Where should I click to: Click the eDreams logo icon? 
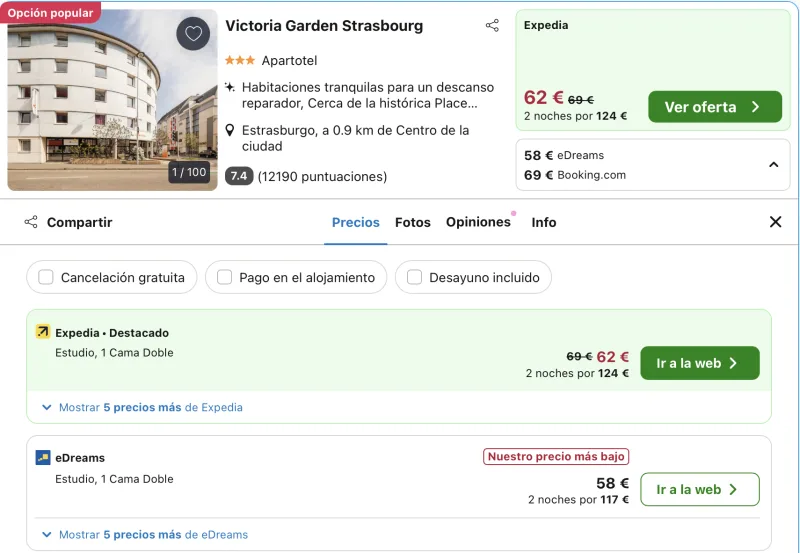pos(43,458)
